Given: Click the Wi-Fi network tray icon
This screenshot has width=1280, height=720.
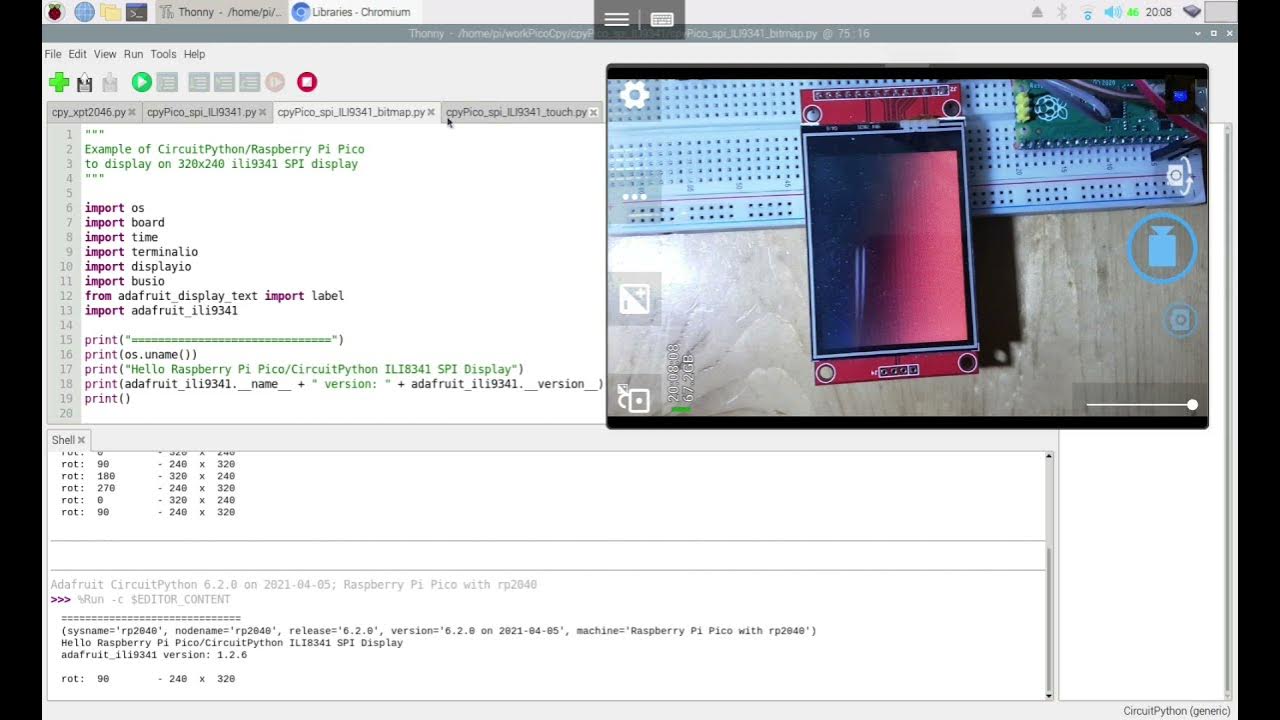Looking at the screenshot, I should coord(1087,12).
